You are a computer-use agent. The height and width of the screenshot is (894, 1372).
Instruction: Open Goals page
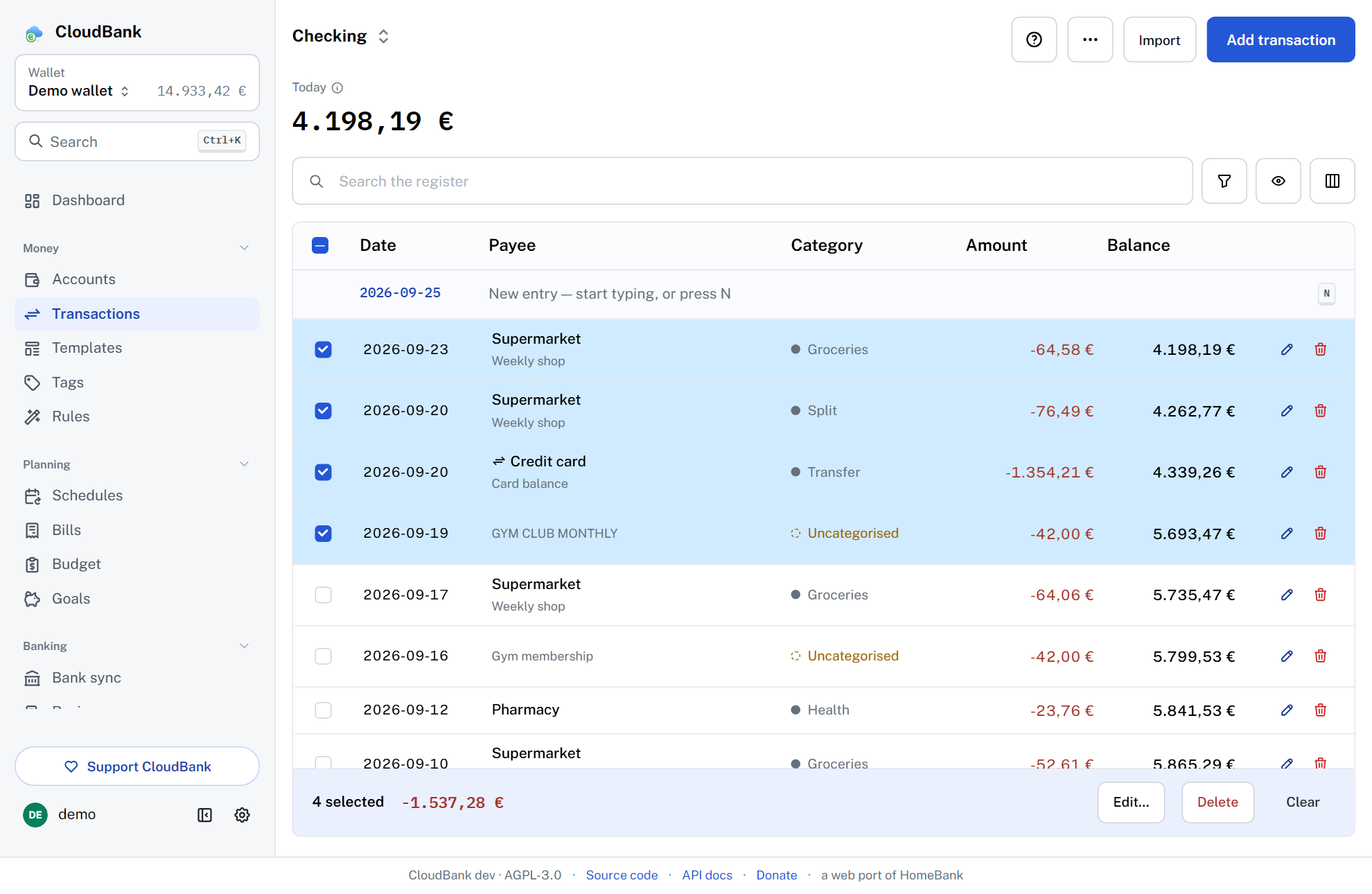pos(137,599)
